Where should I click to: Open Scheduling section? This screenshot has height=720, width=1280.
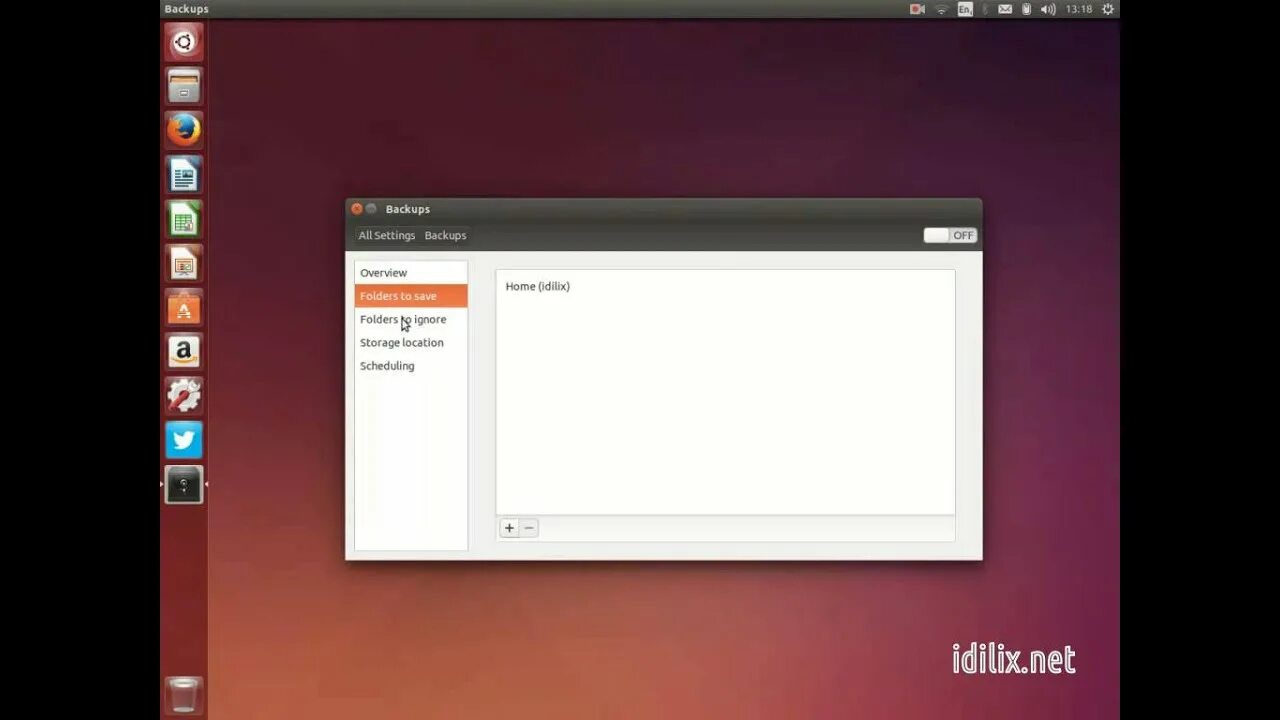[x=411, y=366]
